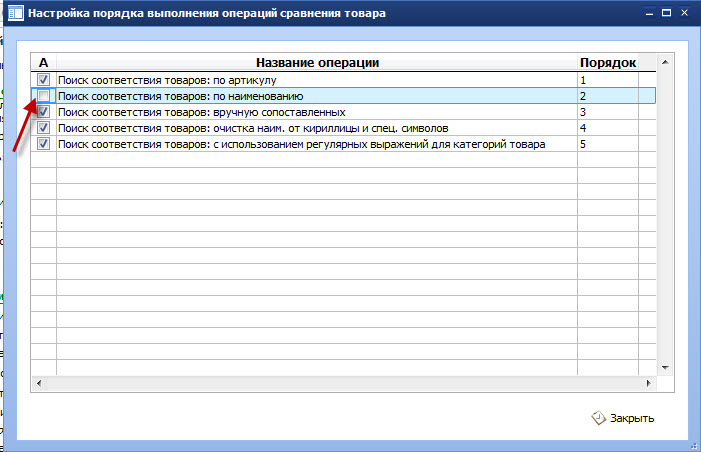The width and height of the screenshot is (701, 452).
Task: Click the Закрыть button
Action: (x=623, y=418)
